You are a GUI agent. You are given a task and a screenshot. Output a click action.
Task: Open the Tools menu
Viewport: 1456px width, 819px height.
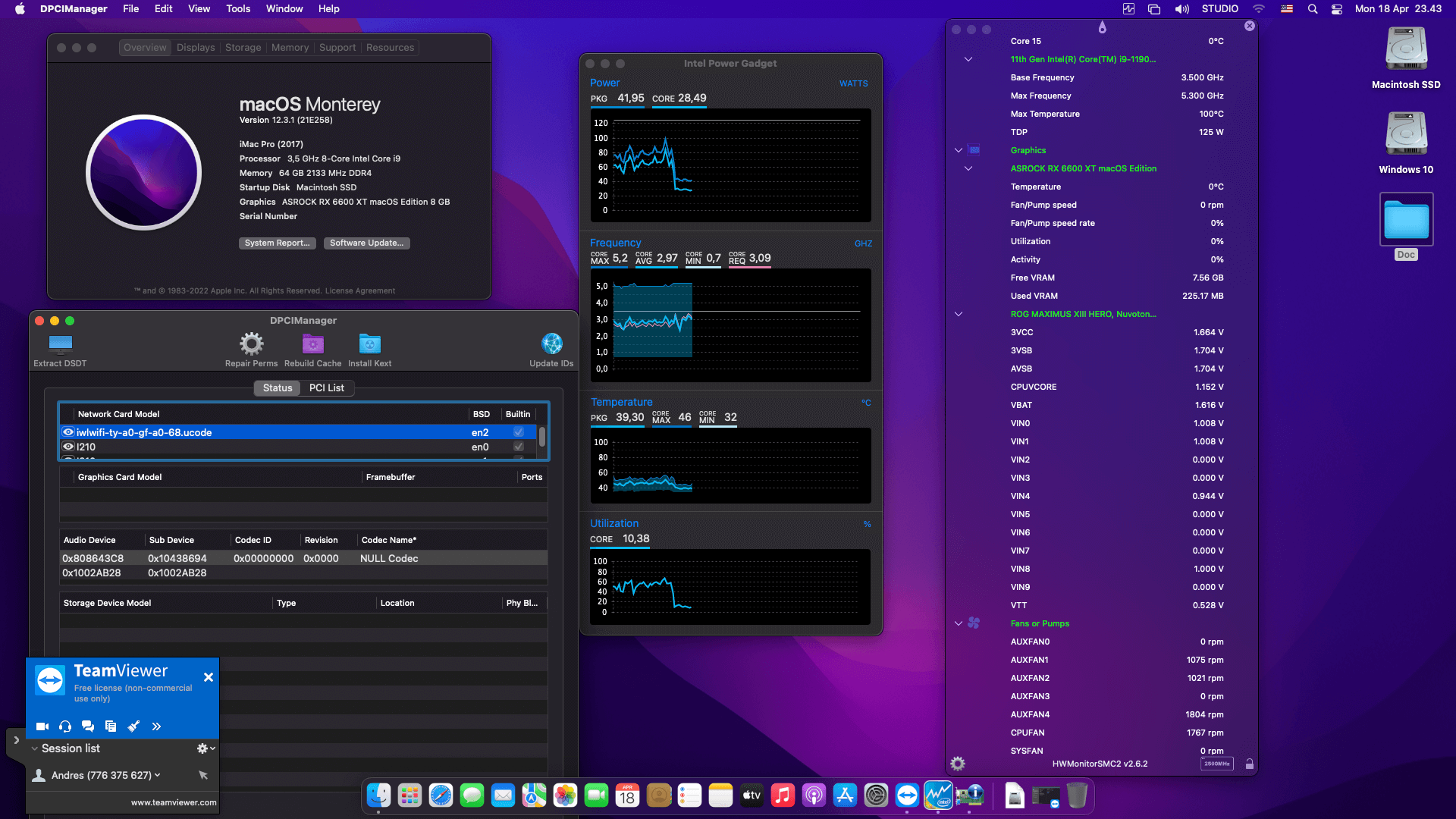pos(238,9)
